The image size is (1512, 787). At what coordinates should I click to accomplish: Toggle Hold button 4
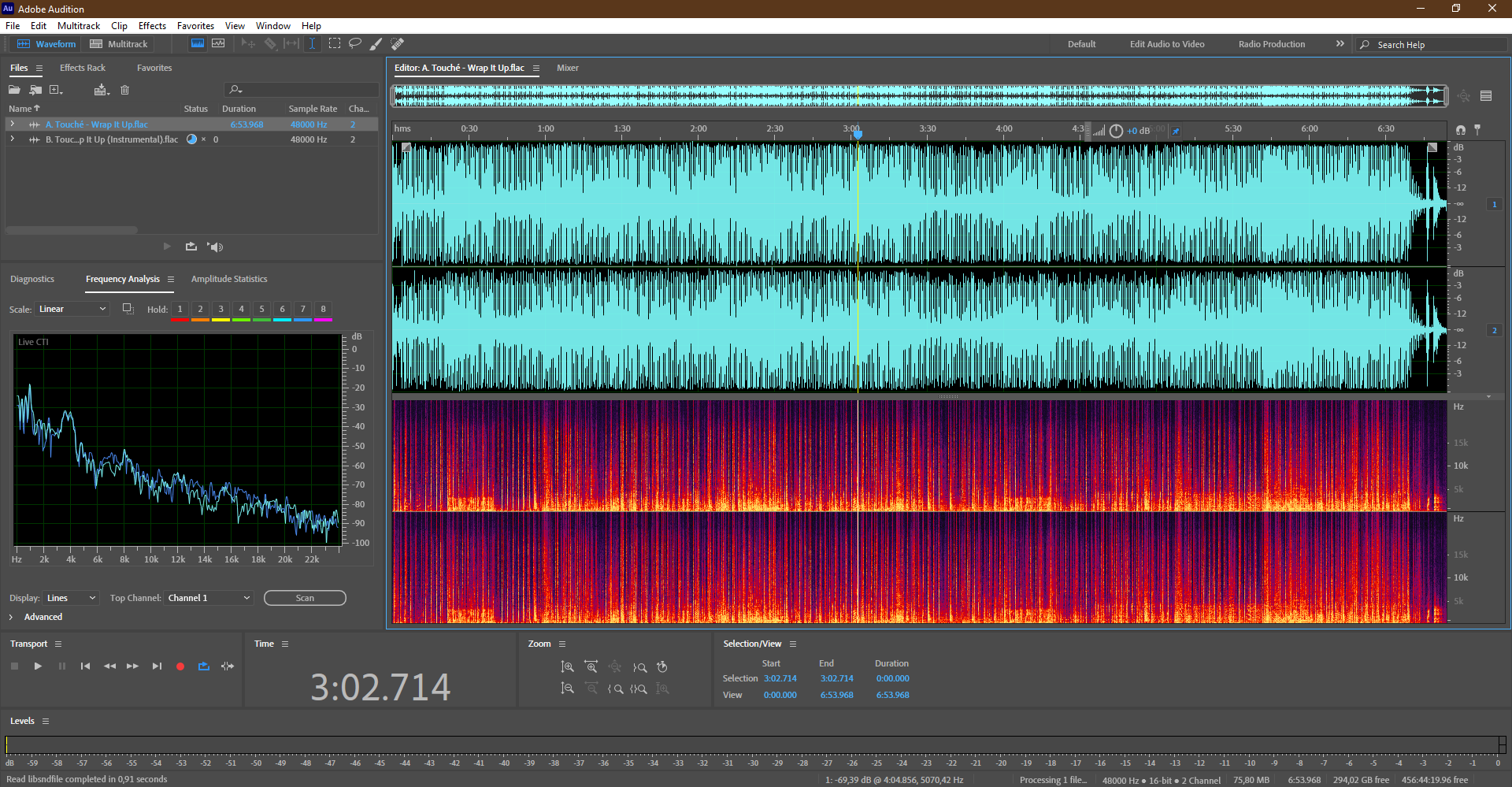pyautogui.click(x=242, y=310)
